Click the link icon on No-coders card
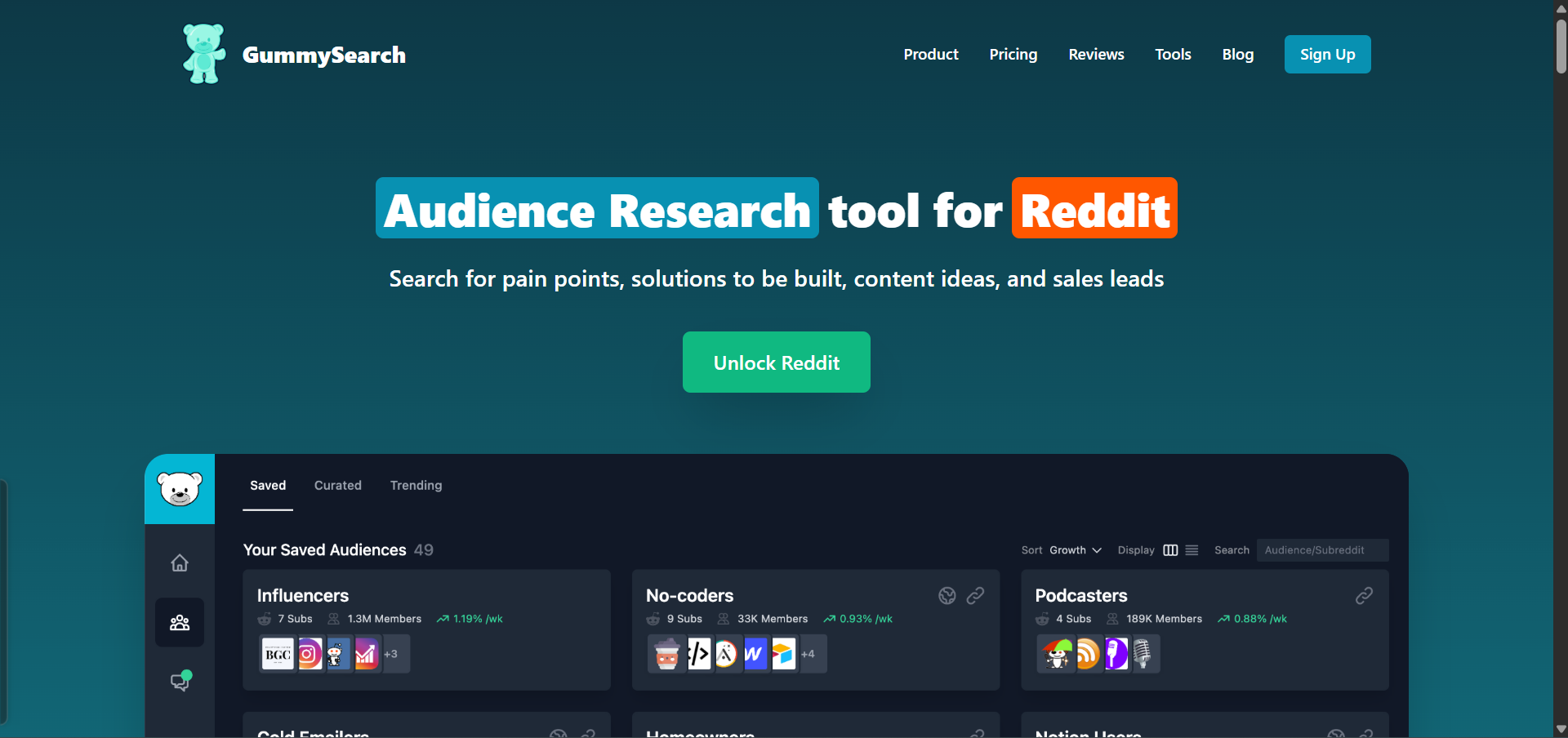 (x=975, y=596)
